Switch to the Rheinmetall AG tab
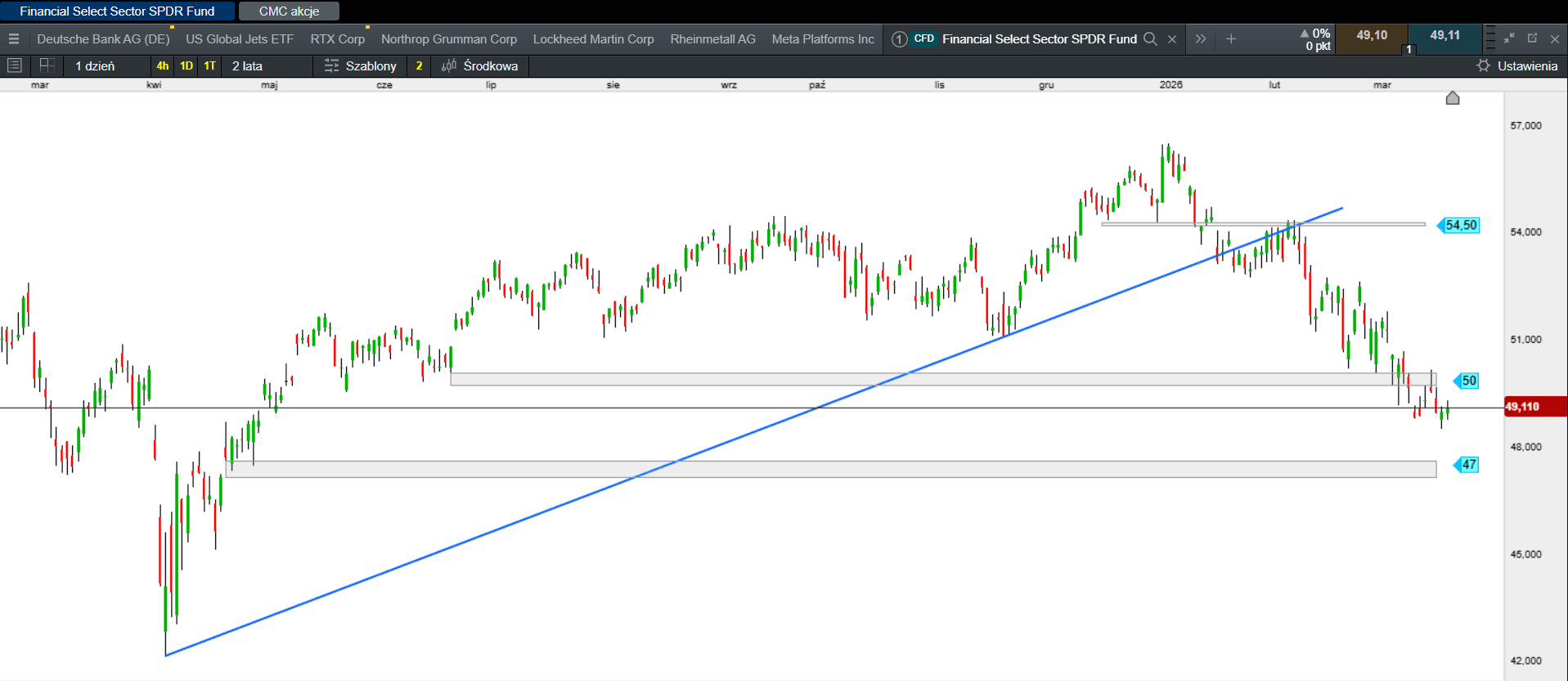This screenshot has width=1568, height=681. [712, 39]
